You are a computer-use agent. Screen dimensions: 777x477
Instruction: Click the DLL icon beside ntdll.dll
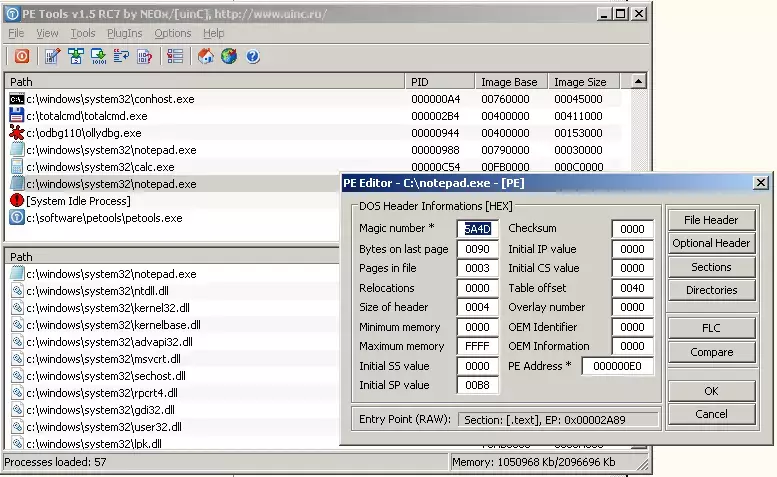coord(17,291)
